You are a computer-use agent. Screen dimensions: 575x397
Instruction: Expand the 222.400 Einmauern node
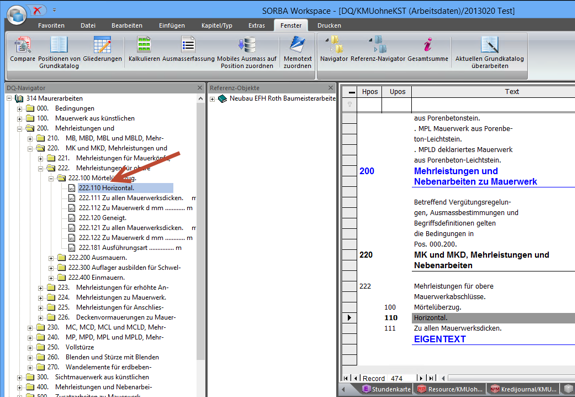pyautogui.click(x=51, y=278)
